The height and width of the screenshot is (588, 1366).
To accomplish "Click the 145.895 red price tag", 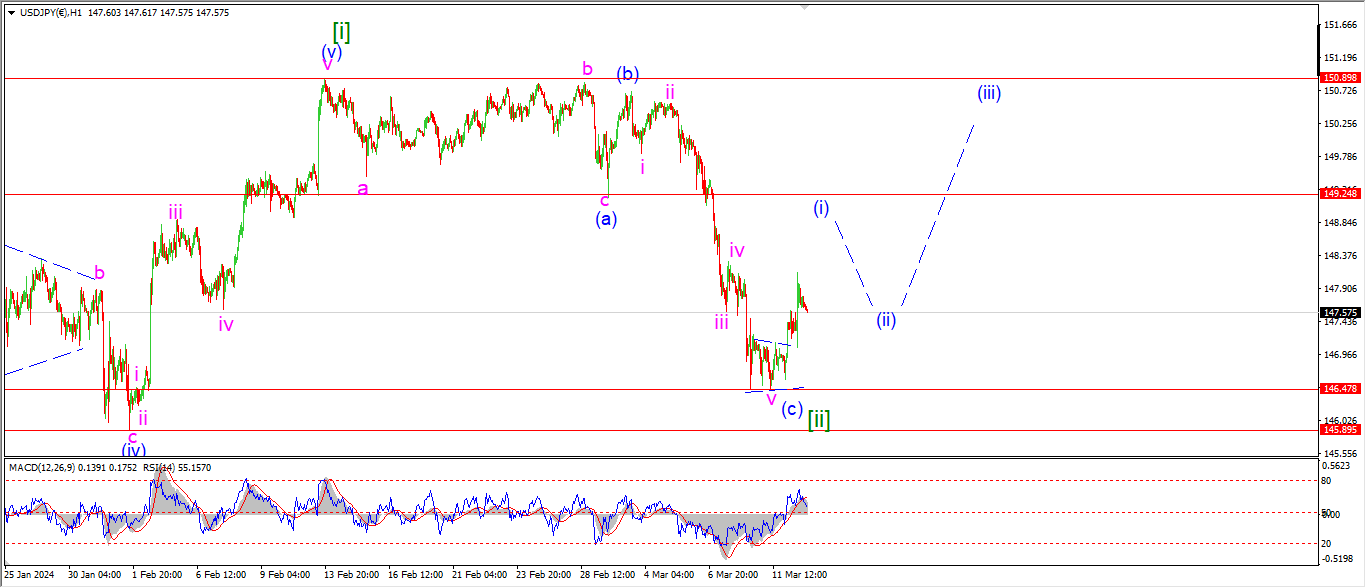I will (x=1340, y=429).
